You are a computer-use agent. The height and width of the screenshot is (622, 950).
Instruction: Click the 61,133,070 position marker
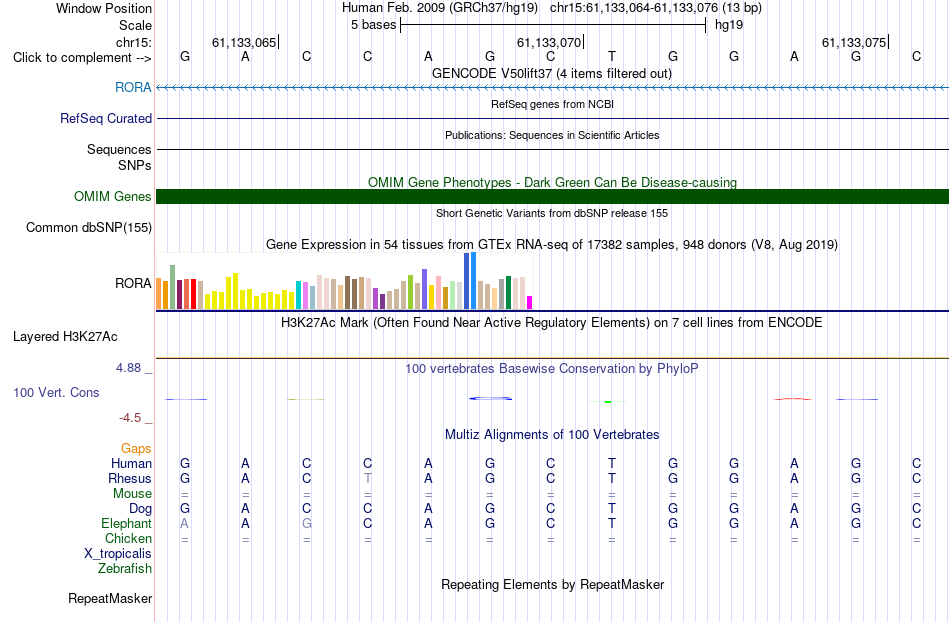[550, 42]
